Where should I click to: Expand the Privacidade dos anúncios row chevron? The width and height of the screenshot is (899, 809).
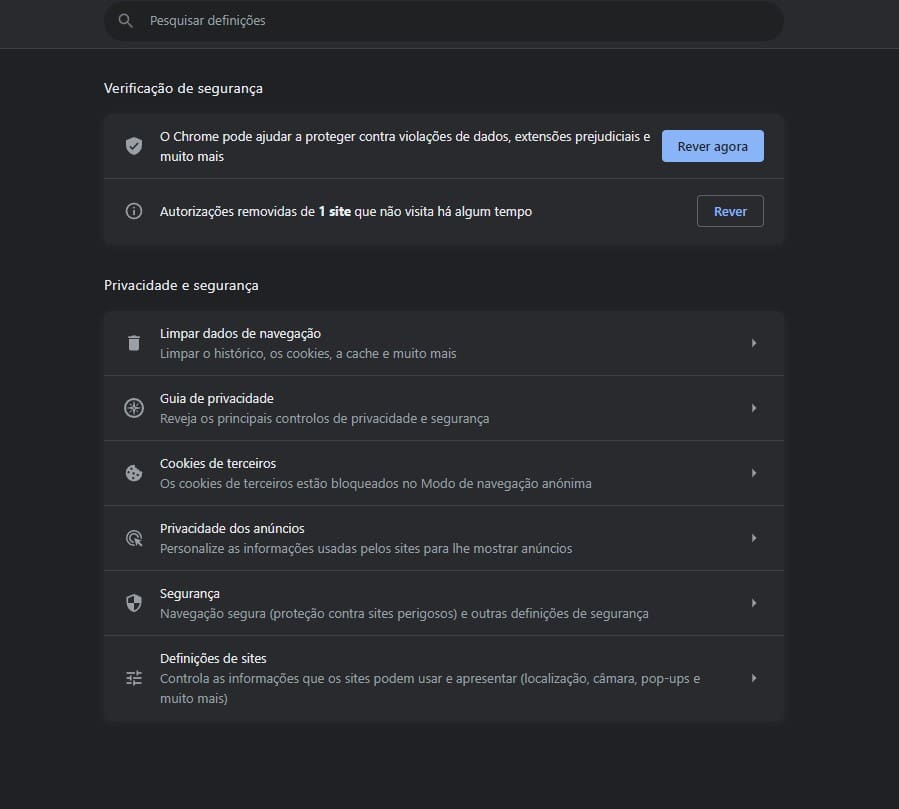tap(754, 537)
